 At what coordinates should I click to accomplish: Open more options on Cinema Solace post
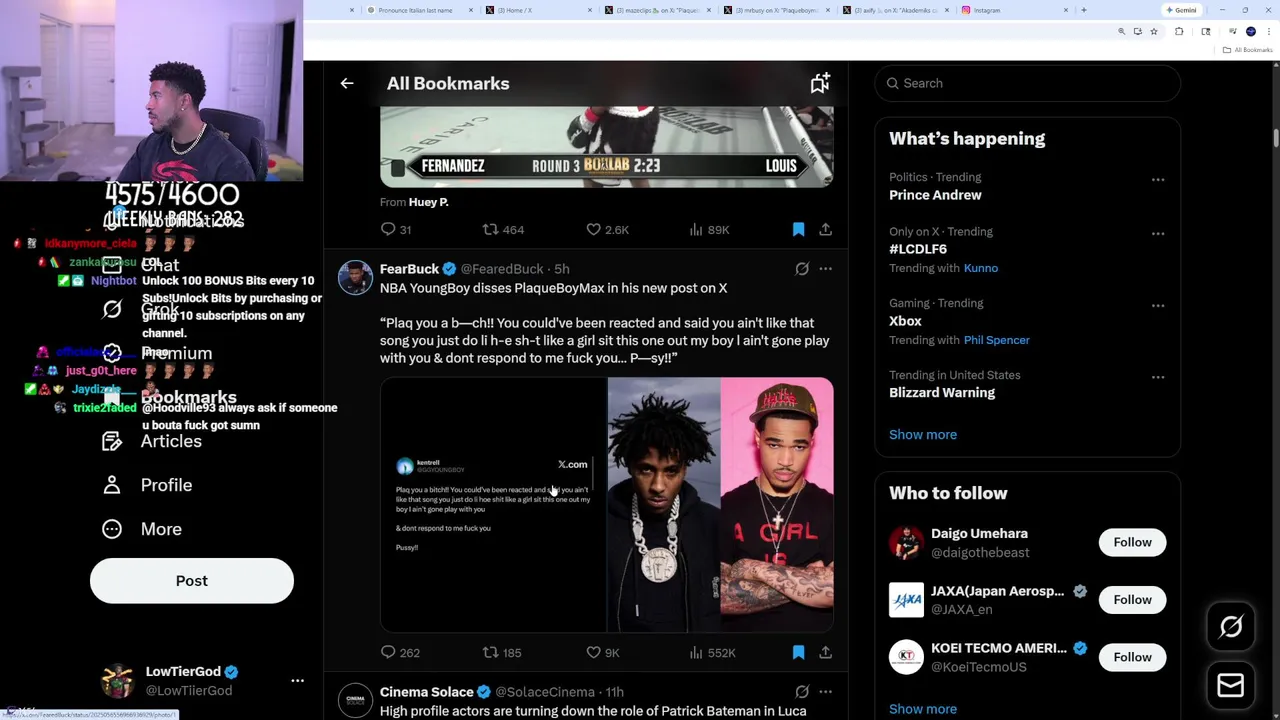click(x=825, y=692)
